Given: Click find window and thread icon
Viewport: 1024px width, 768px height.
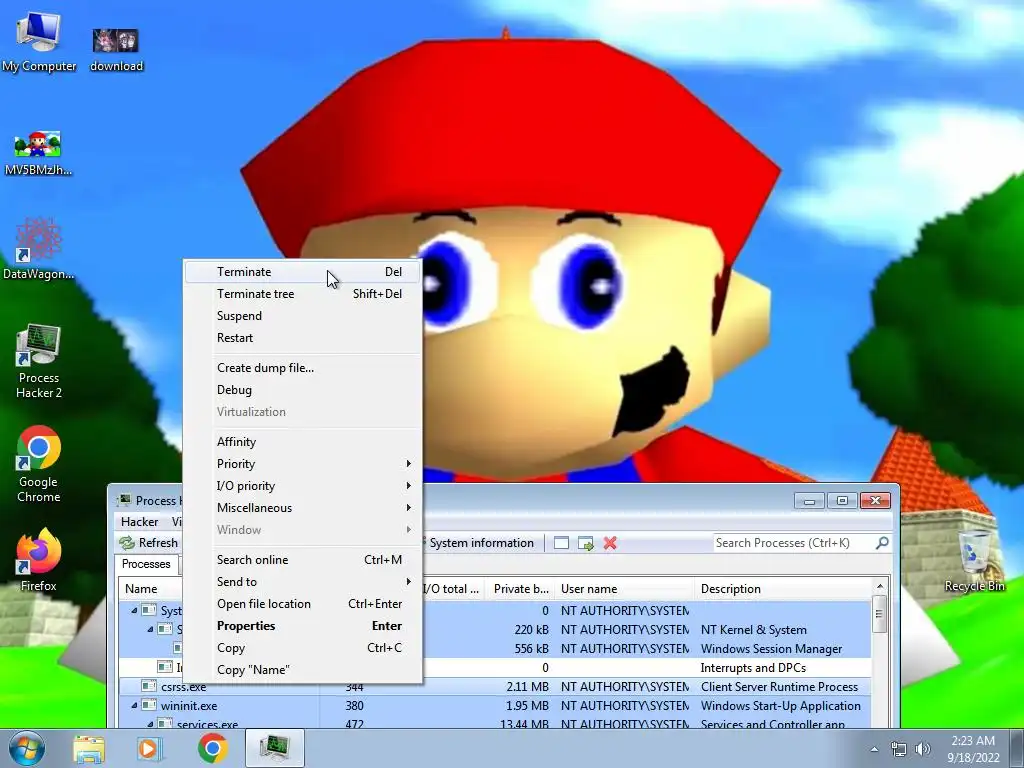Looking at the screenshot, I should click(x=585, y=543).
